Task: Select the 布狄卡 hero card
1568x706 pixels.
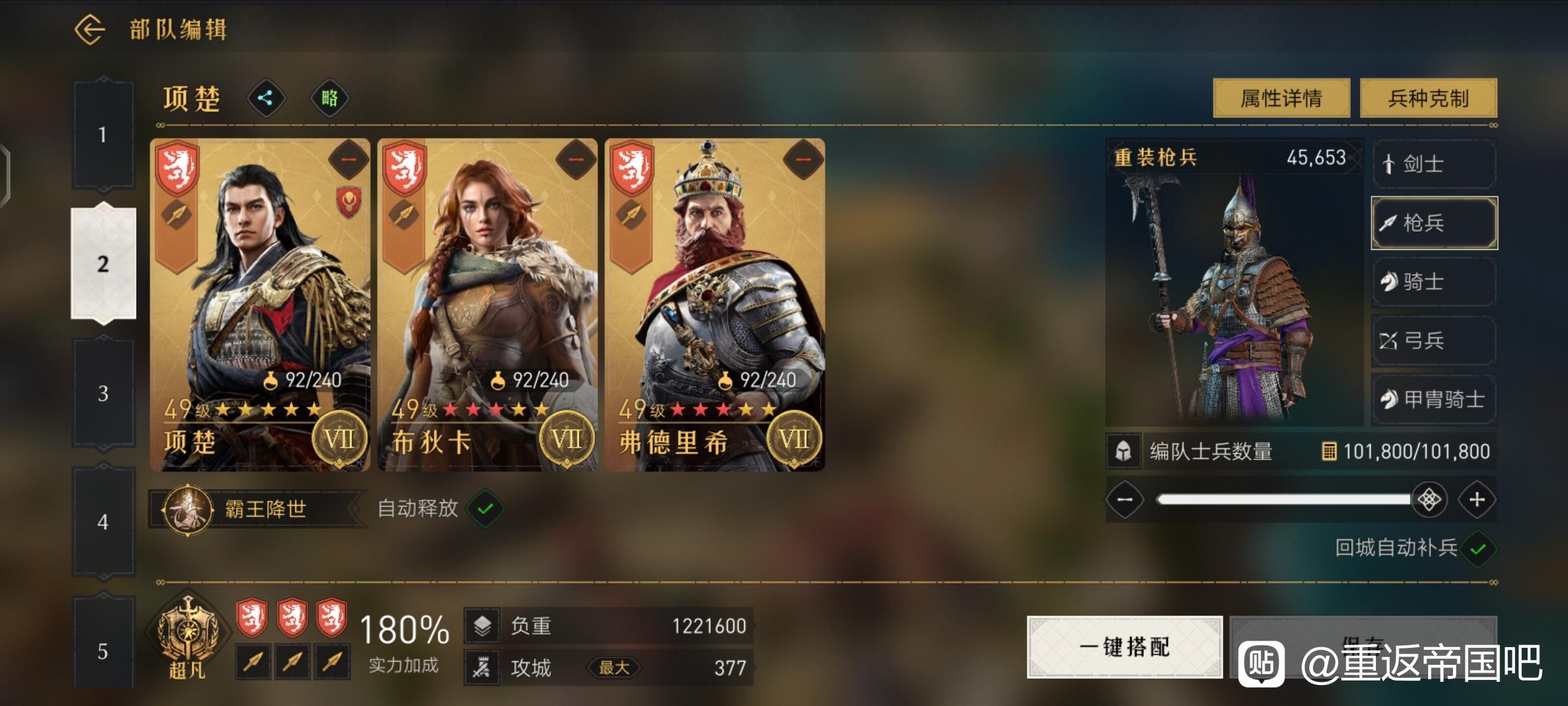Action: point(487,305)
